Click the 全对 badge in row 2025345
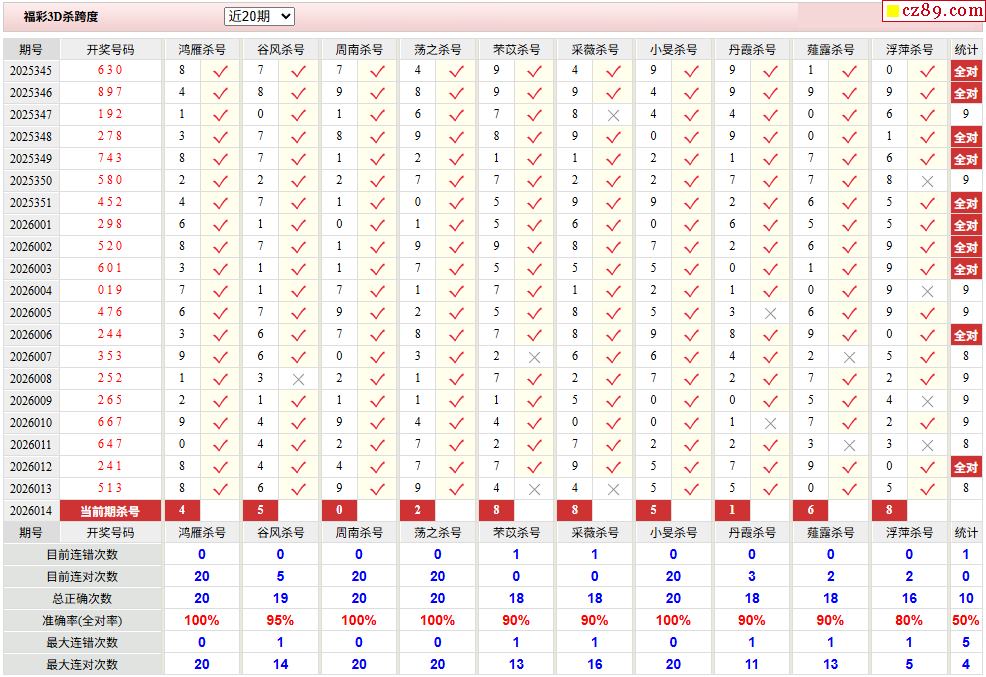The width and height of the screenshot is (986, 677). (x=965, y=71)
